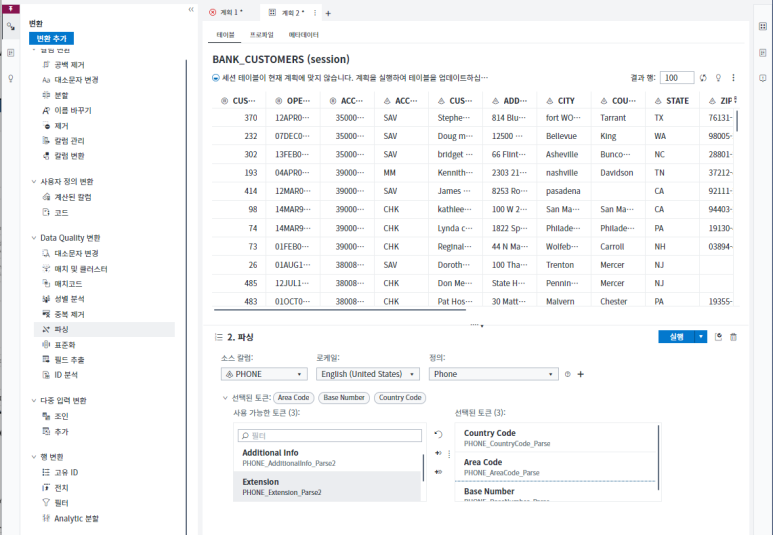Viewport: 773px width, 535px height.
Task: Click the lightbulb icon in the table toolbar
Action: pyautogui.click(x=718, y=78)
